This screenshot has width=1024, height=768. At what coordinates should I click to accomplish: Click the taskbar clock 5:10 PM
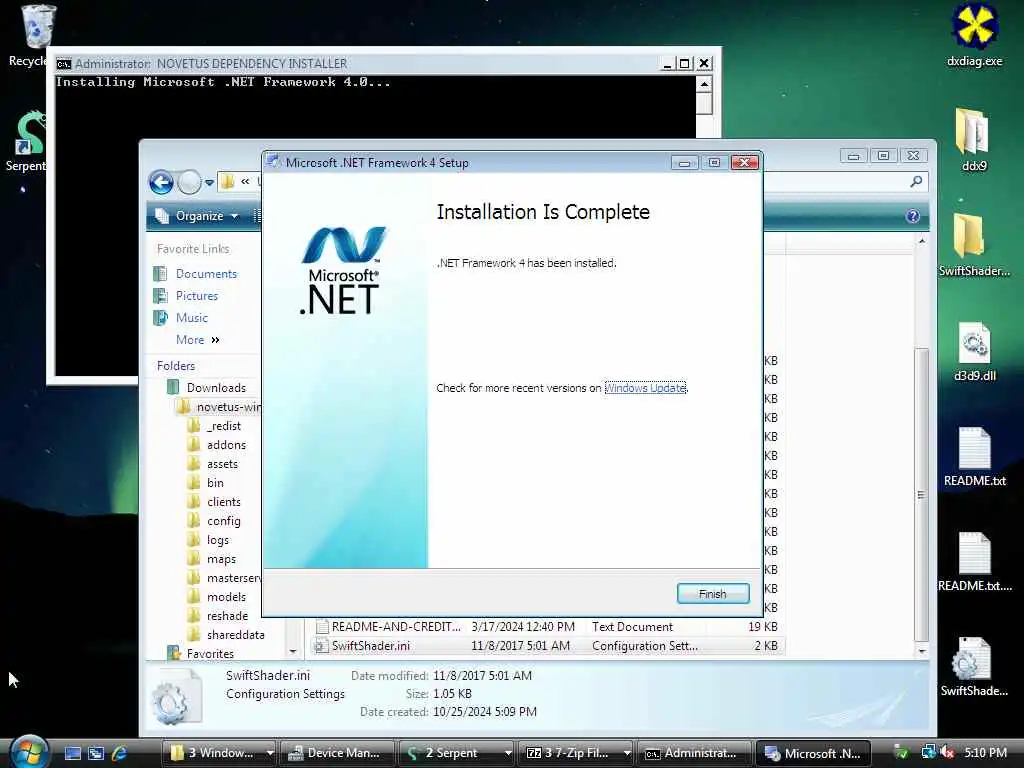(x=986, y=753)
